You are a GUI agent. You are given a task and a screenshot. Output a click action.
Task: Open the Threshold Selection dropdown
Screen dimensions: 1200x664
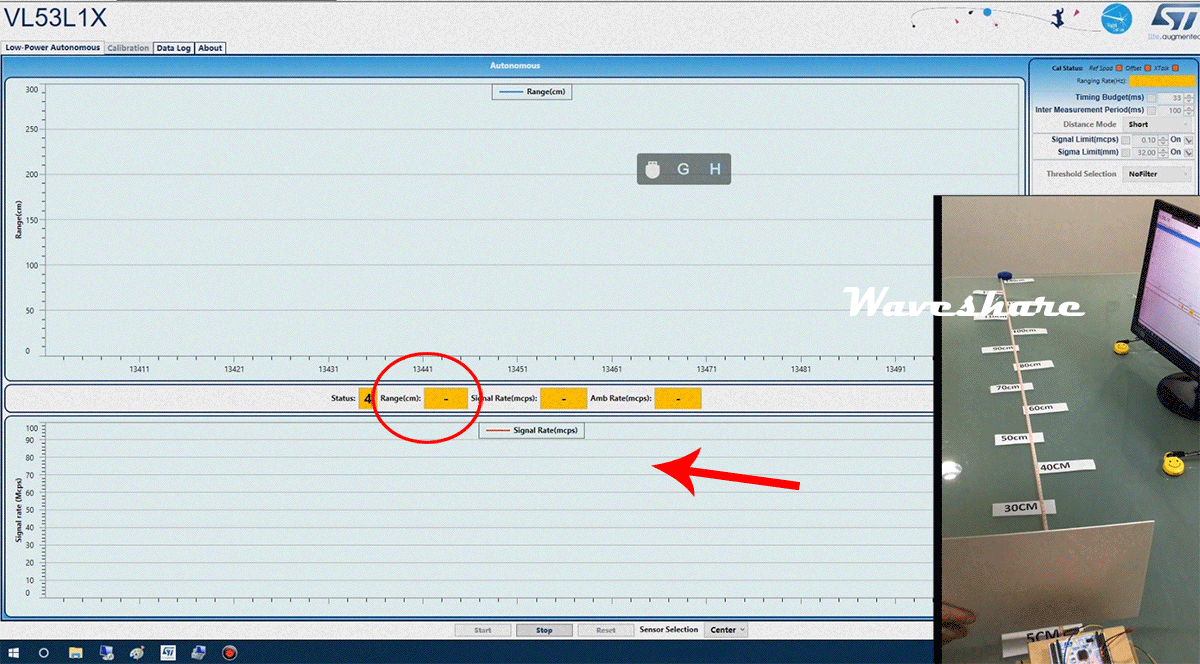click(x=1157, y=174)
